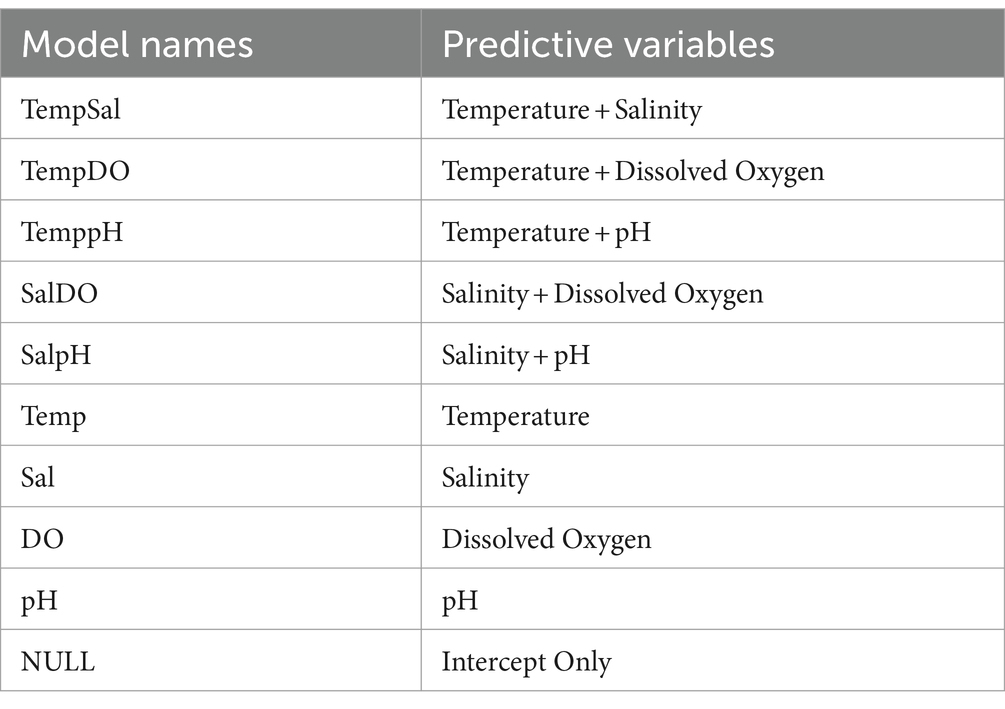
Task: Click the Salinity + Dissolved Oxygen cell
Action: [x=713, y=292]
